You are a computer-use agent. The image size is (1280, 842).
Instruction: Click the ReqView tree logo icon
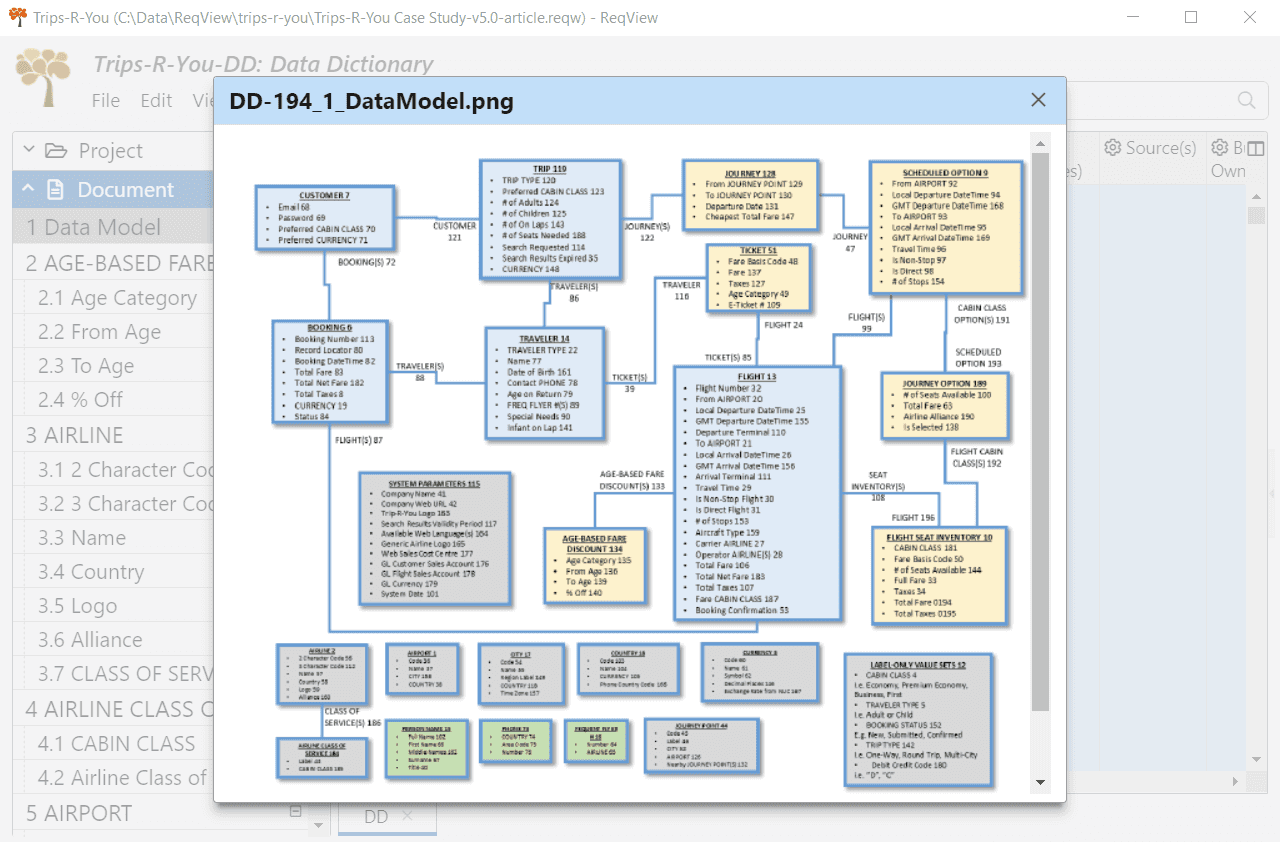click(x=44, y=78)
